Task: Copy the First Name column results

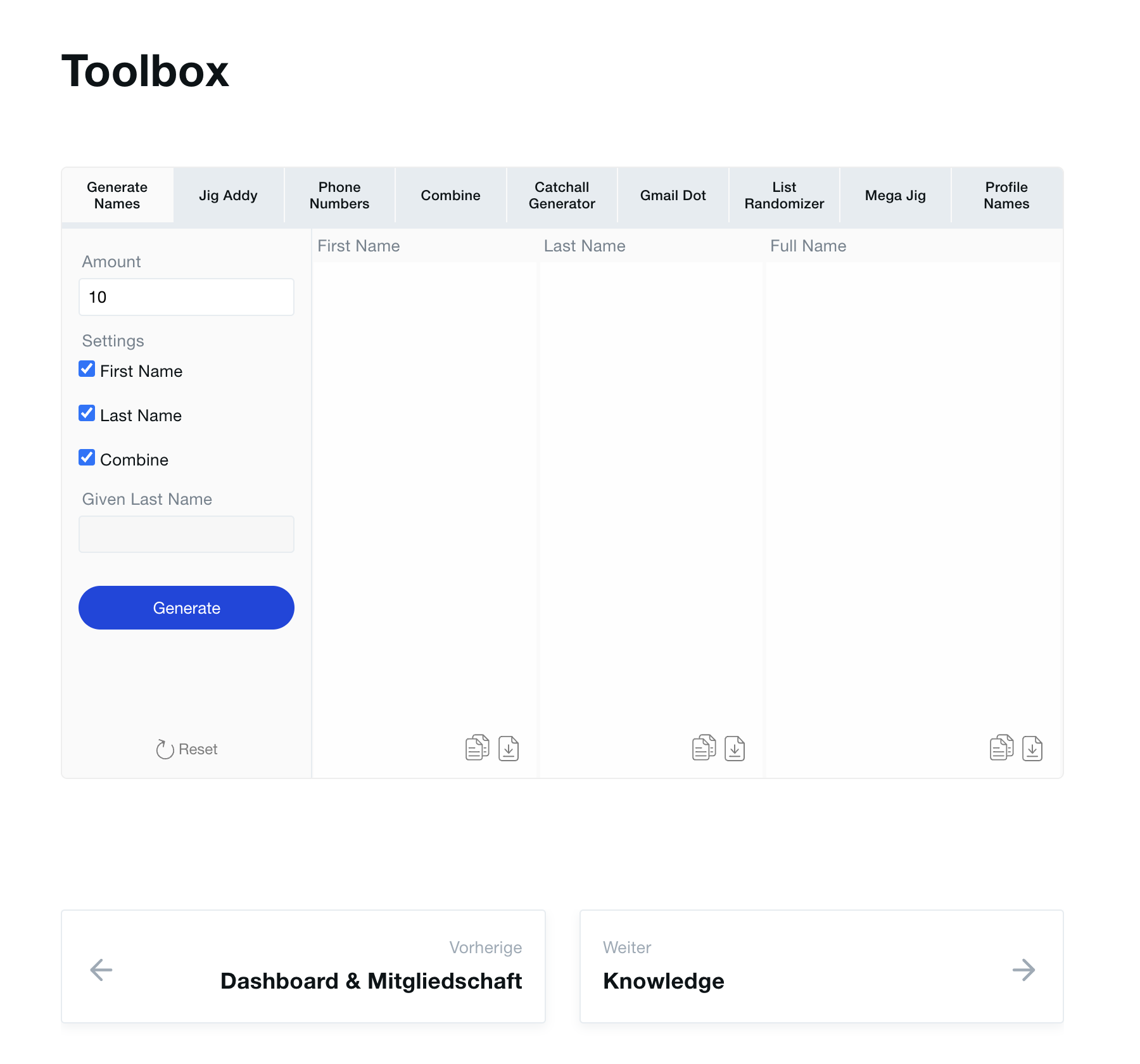Action: (477, 747)
